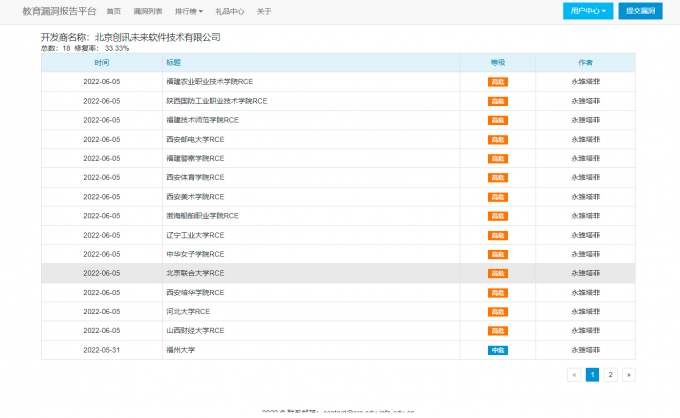Open the 西安培华学院RCE report

point(195,293)
